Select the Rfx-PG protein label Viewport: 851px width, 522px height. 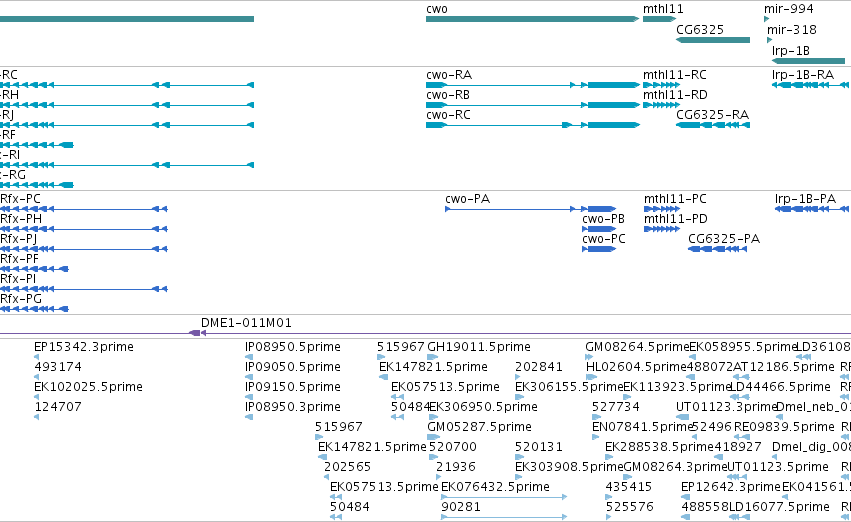(21, 300)
